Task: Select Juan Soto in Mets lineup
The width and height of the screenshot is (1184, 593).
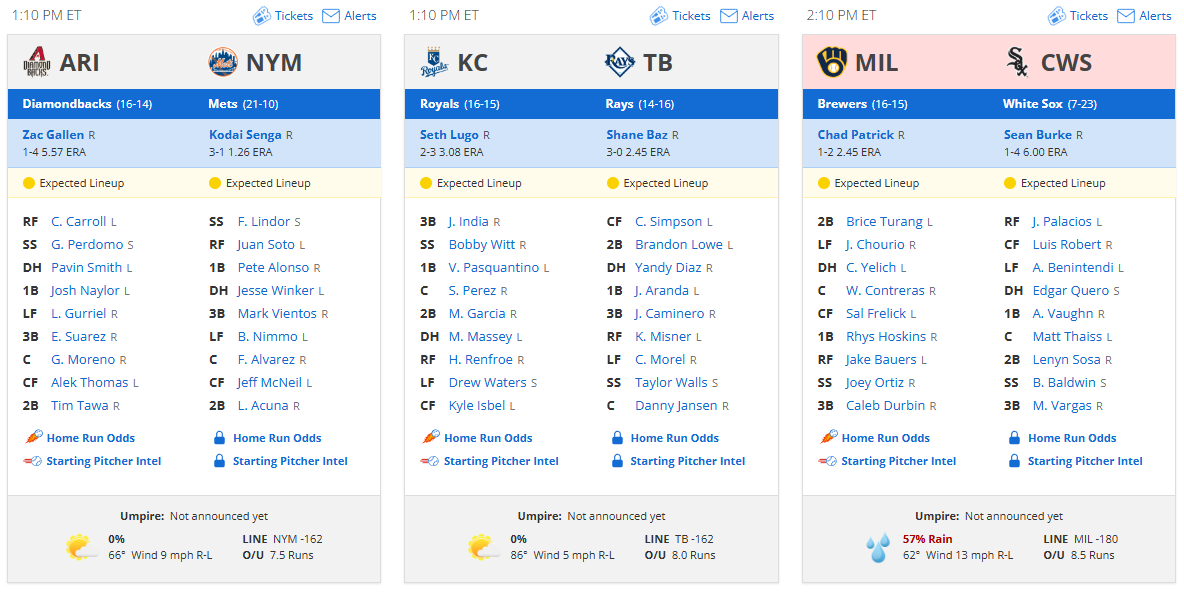Action: click(x=267, y=244)
